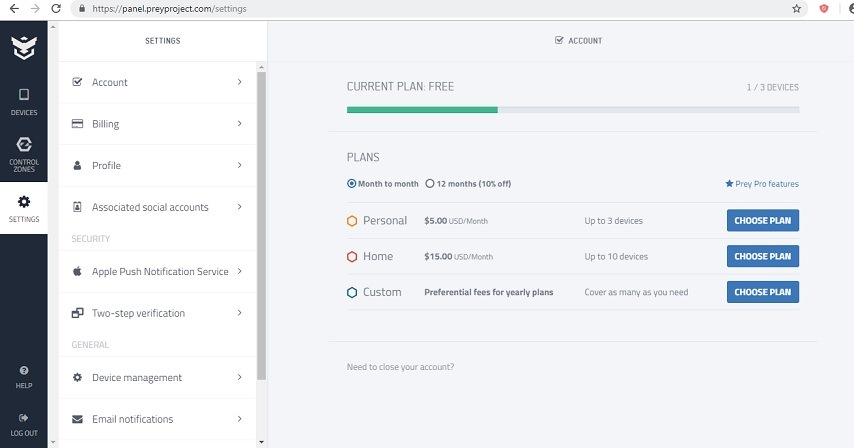Open Prey Pro features link
This screenshot has width=854, height=448.
[762, 184]
